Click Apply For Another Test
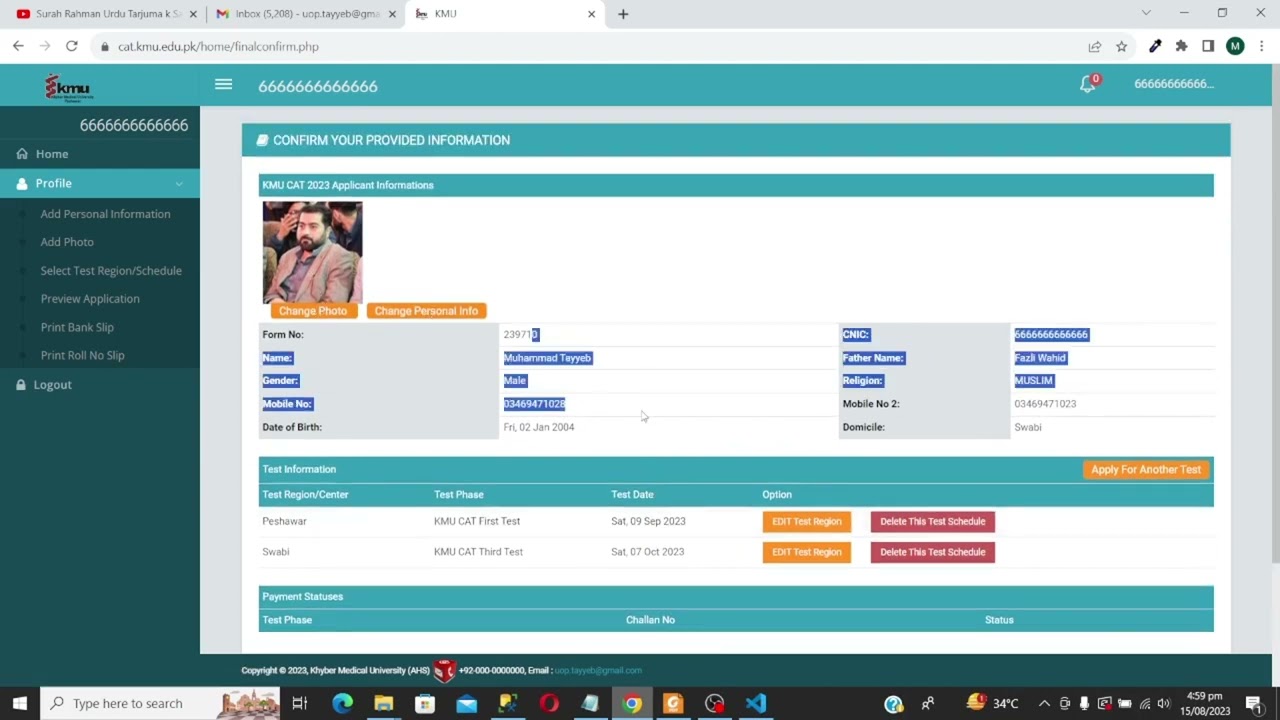The height and width of the screenshot is (720, 1280). (x=1146, y=469)
